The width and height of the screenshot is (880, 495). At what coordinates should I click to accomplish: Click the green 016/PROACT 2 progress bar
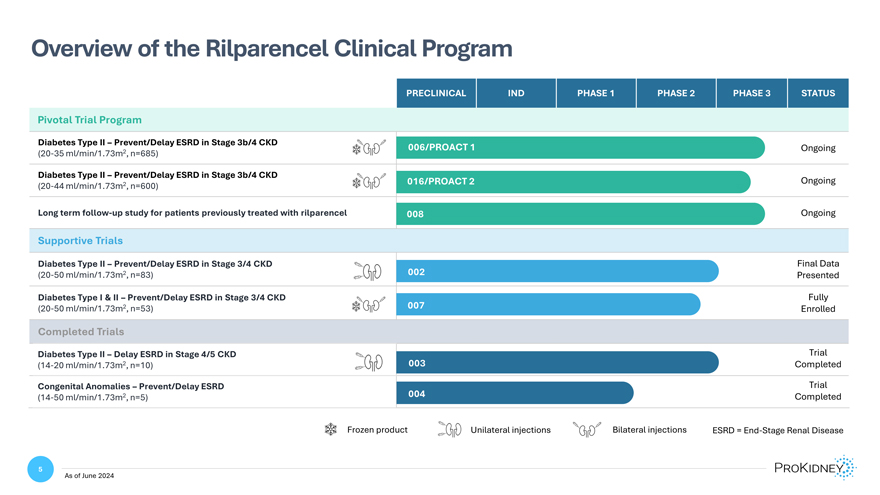[574, 182]
